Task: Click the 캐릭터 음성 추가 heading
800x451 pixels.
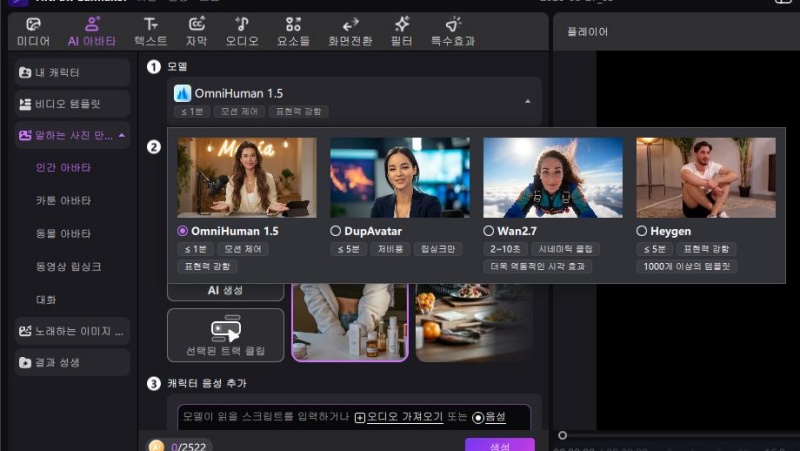Action: click(207, 383)
